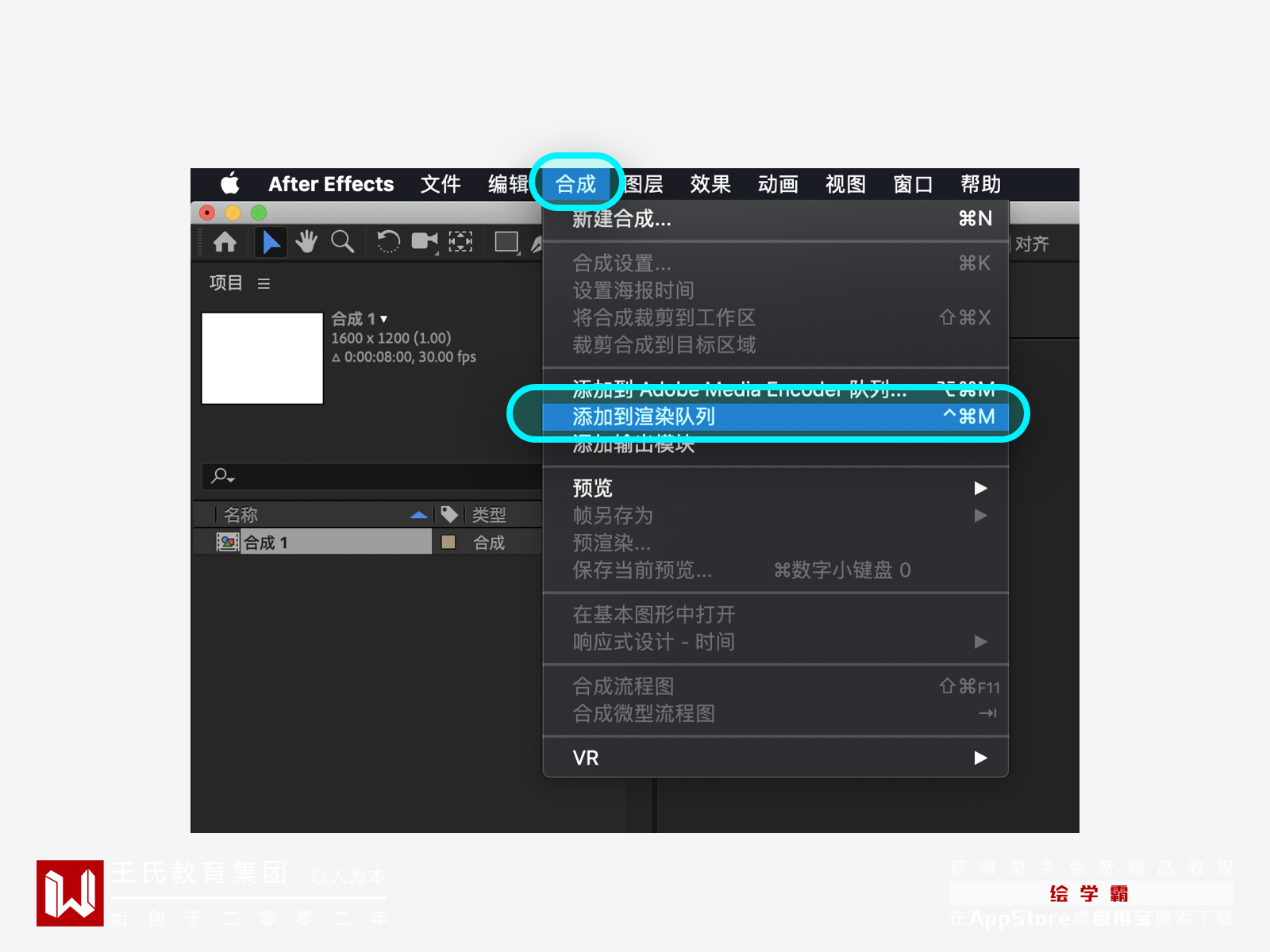
Task: Choose 合成微型流程图 menu item
Action: [775, 713]
